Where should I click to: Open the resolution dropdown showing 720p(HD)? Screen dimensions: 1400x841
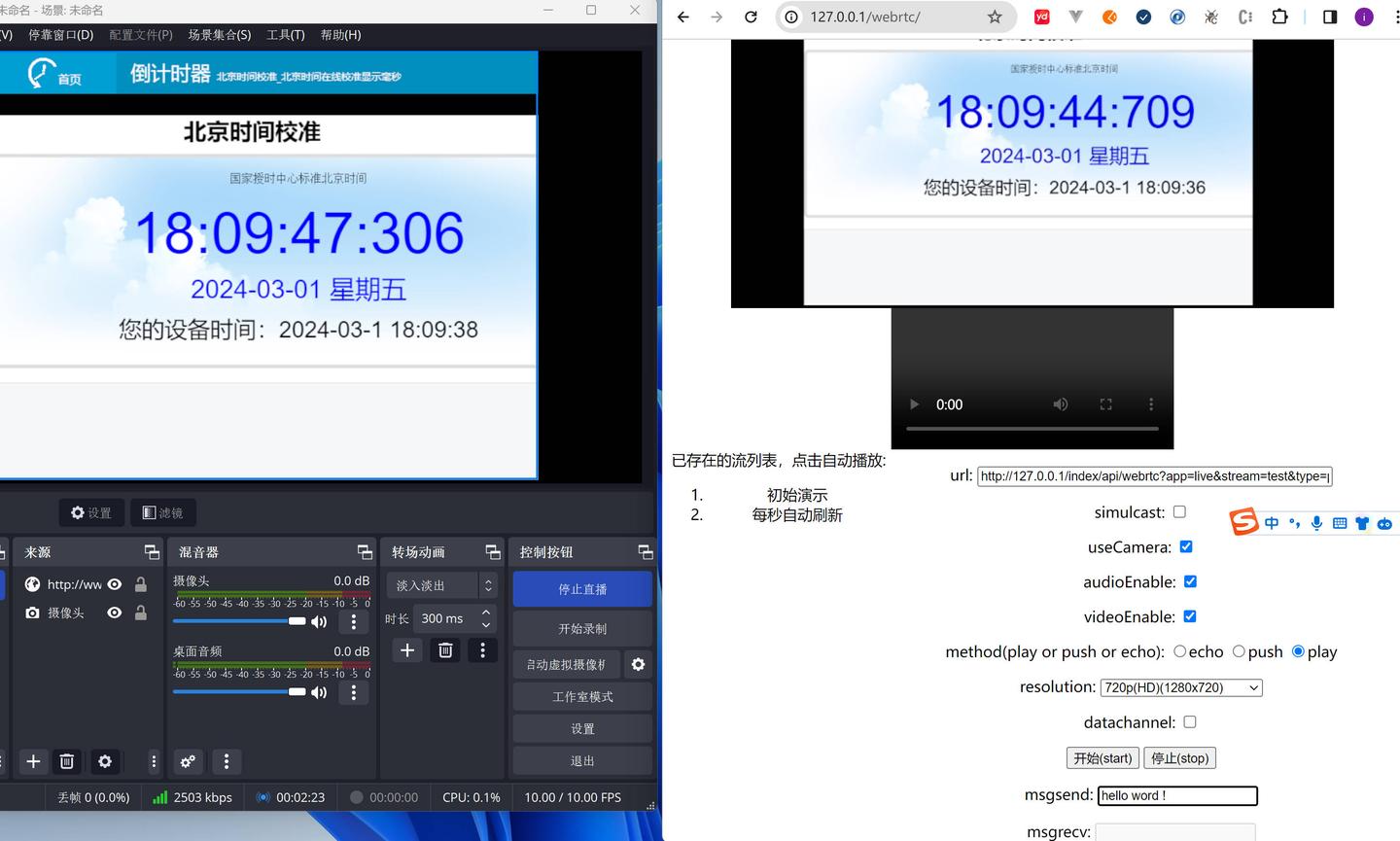click(x=1180, y=687)
